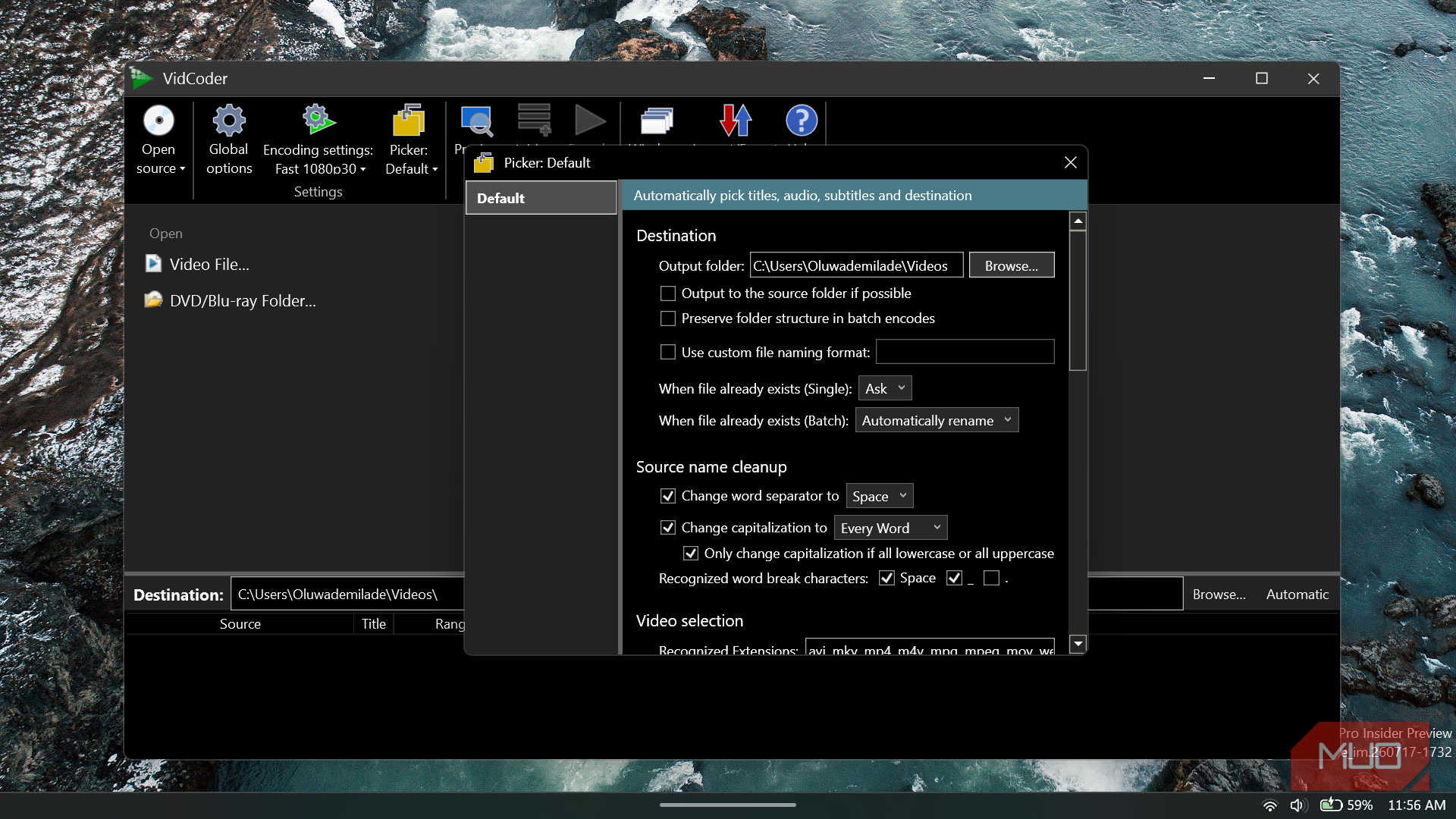The height and width of the screenshot is (819, 1456).
Task: Click Browse in the main Destination bar
Action: 1219,595
